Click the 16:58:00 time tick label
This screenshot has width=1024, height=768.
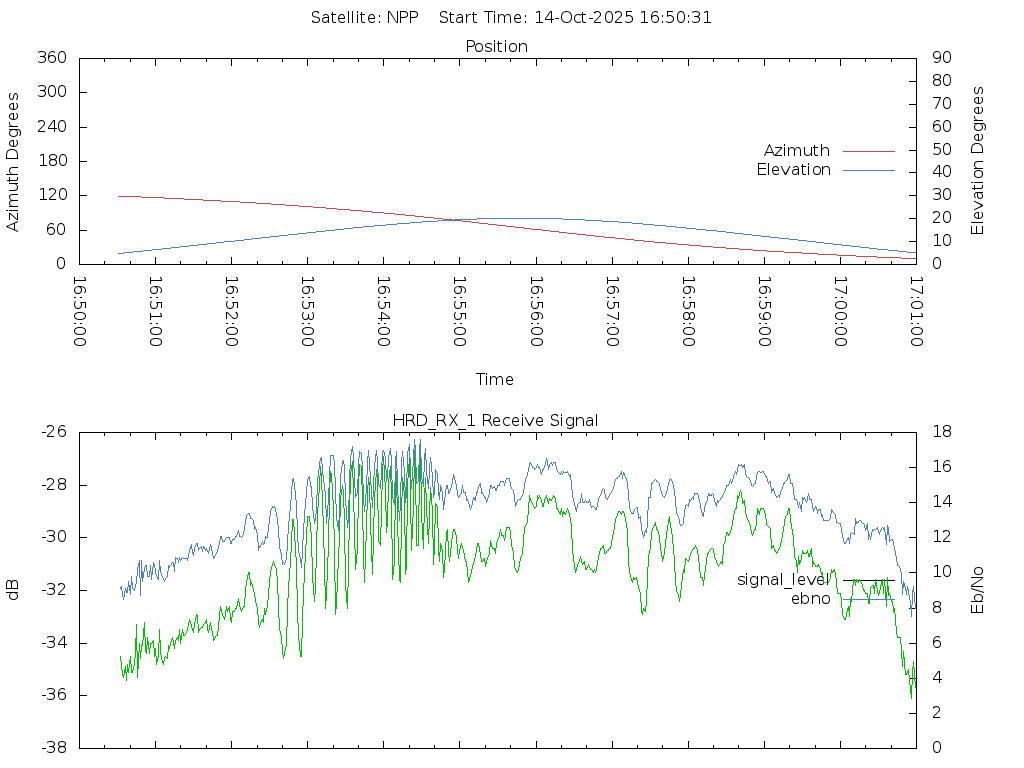click(687, 311)
